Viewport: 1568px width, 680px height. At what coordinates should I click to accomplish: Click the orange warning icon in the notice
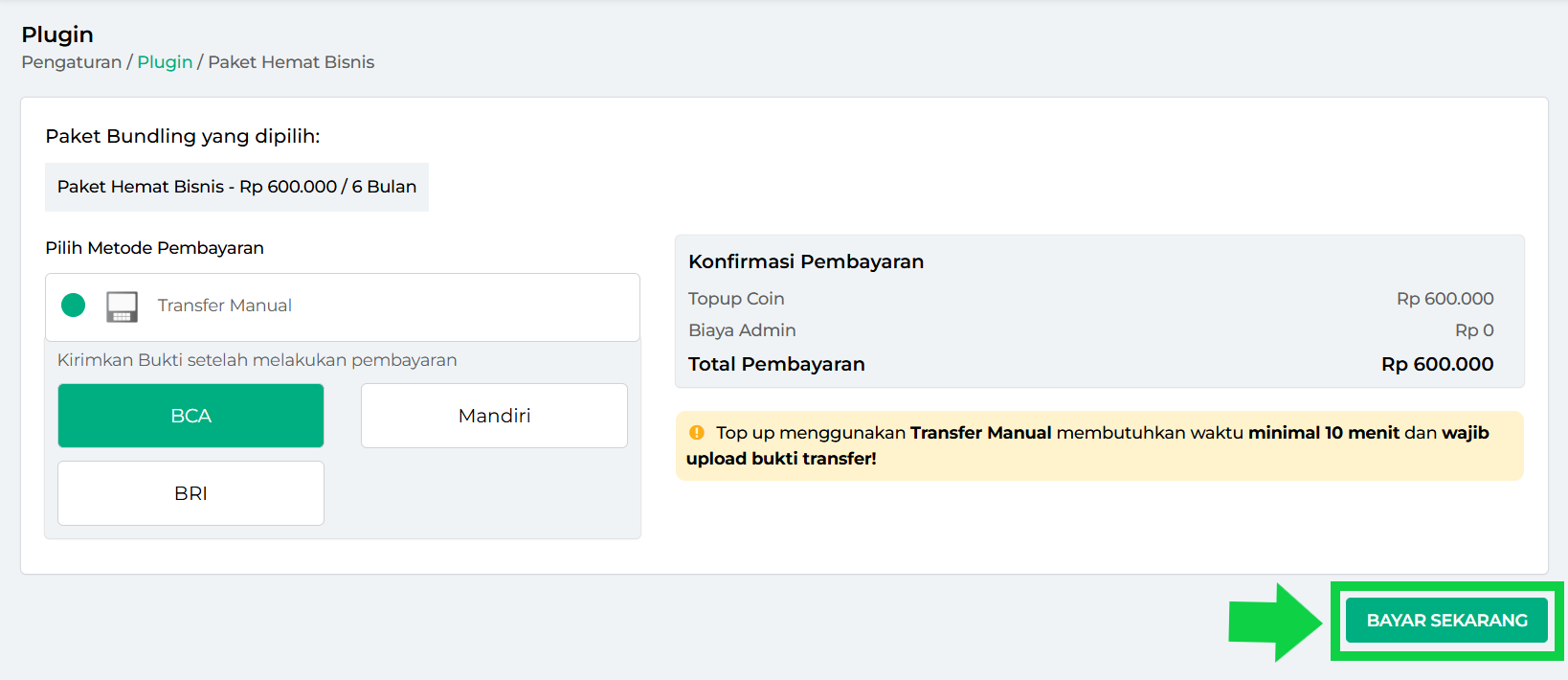(x=697, y=433)
